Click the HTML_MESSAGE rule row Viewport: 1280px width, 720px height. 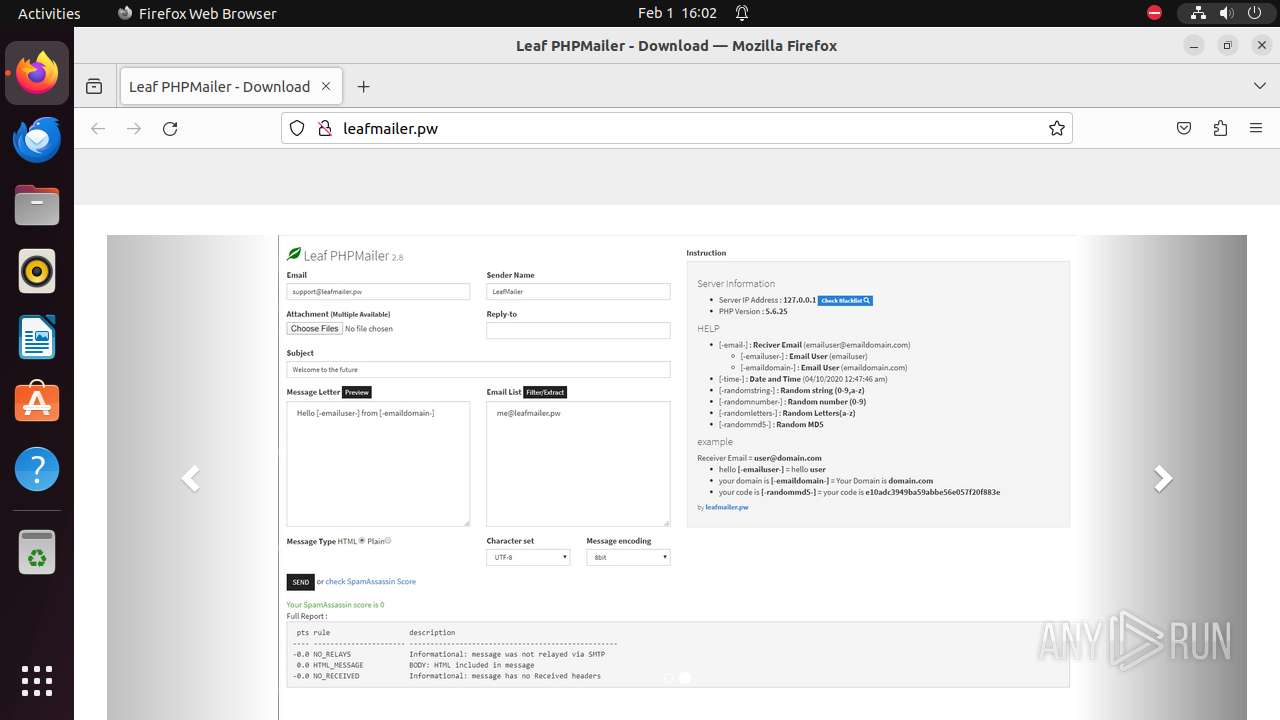(414, 665)
